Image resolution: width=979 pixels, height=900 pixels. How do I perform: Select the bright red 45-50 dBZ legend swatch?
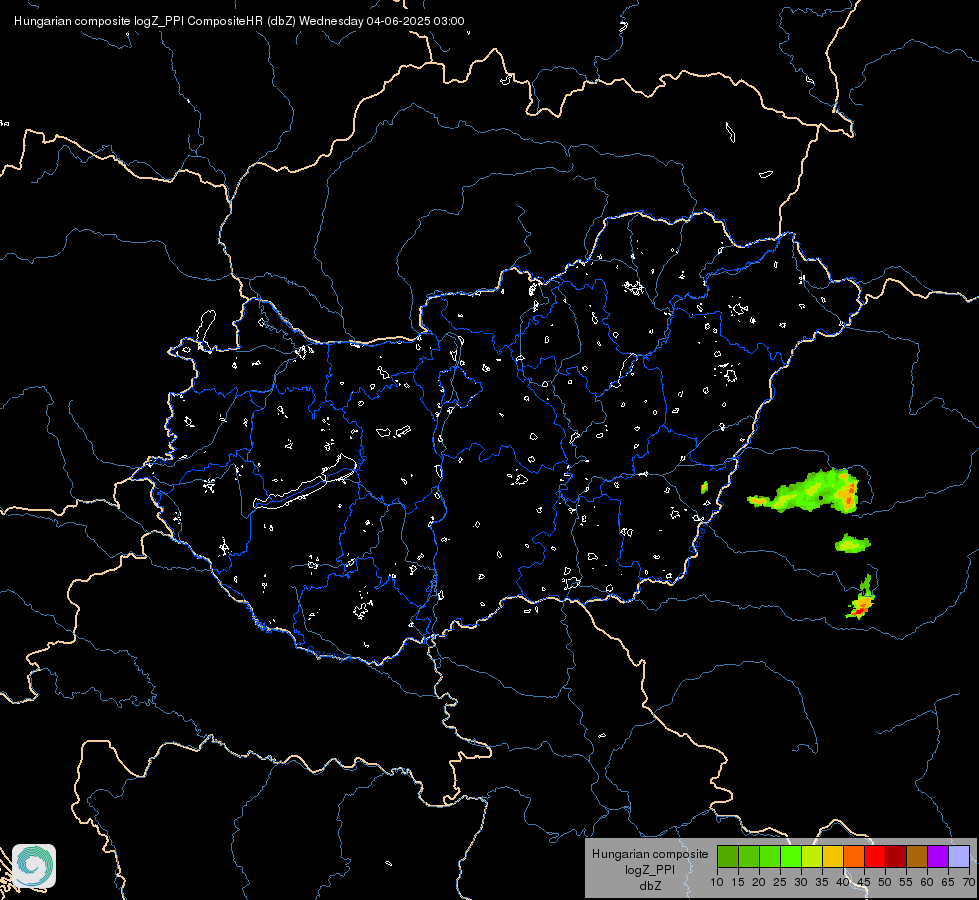[875, 856]
